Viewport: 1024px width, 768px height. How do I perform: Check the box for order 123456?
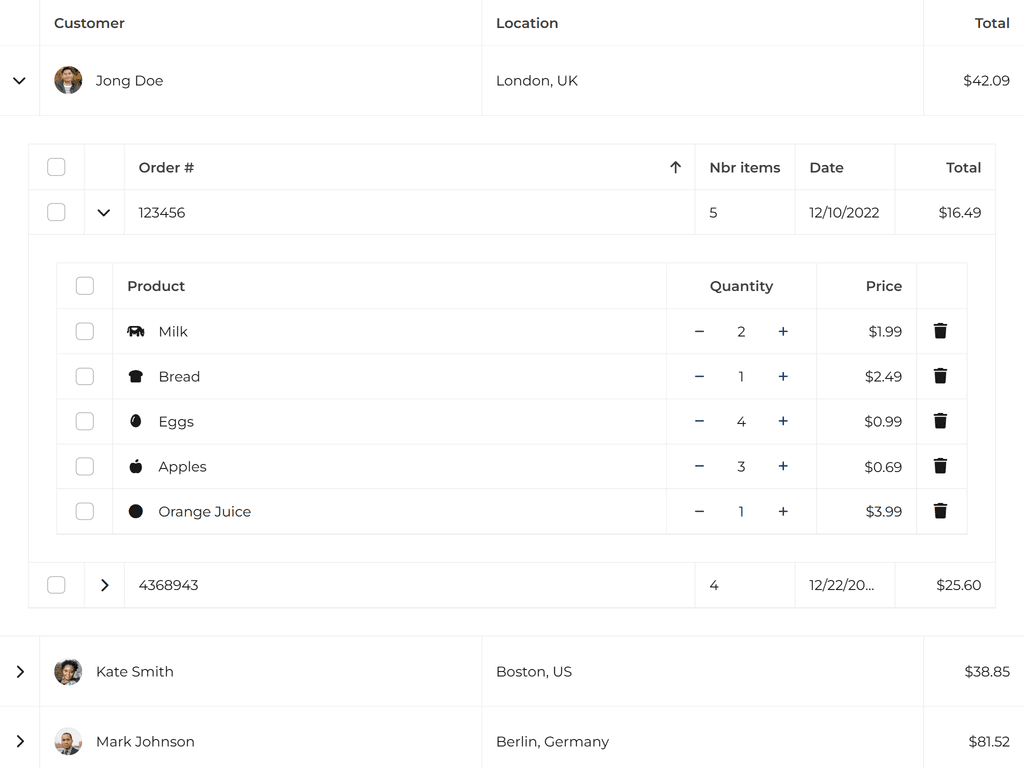point(56,212)
